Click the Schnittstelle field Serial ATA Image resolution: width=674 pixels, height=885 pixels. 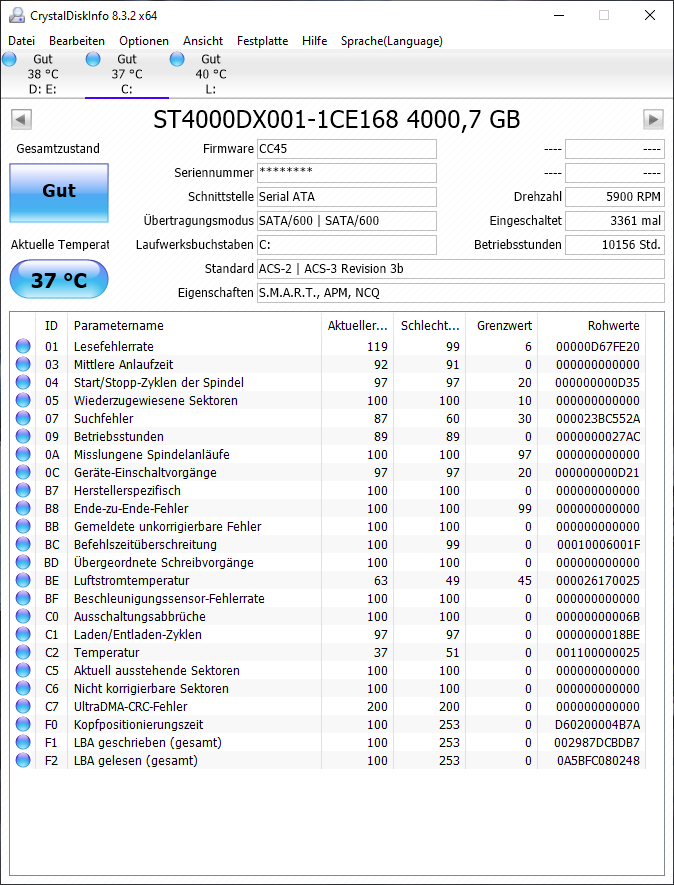click(347, 197)
